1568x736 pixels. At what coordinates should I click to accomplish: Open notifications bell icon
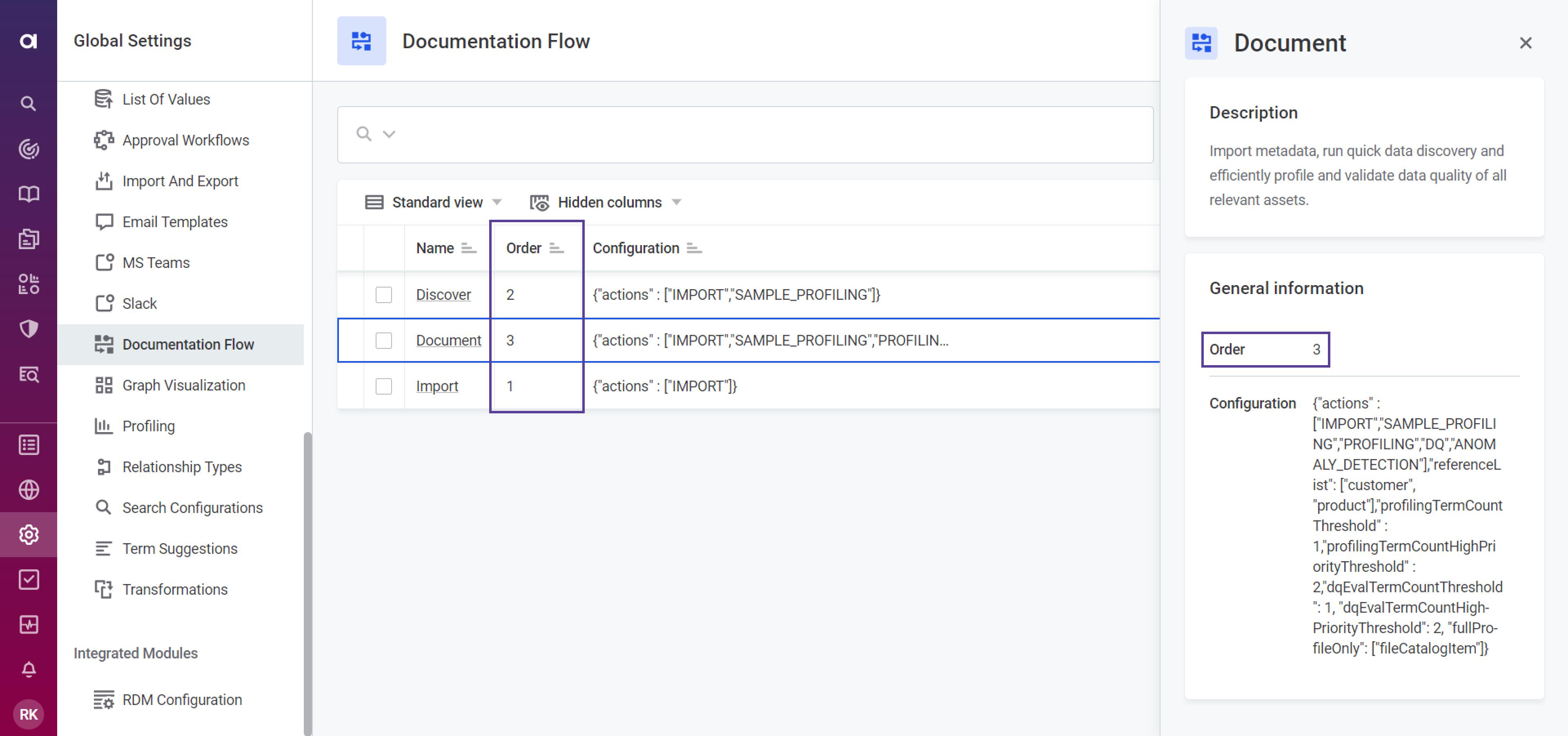point(28,670)
